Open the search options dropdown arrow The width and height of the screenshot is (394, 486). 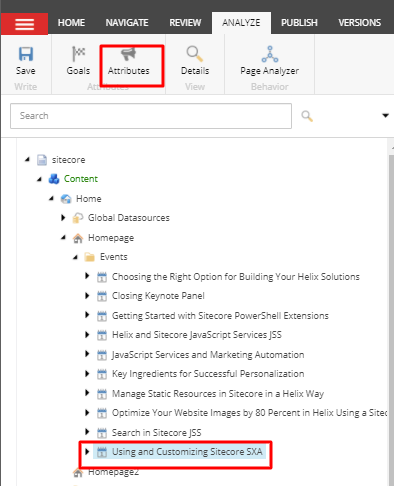coord(385,116)
